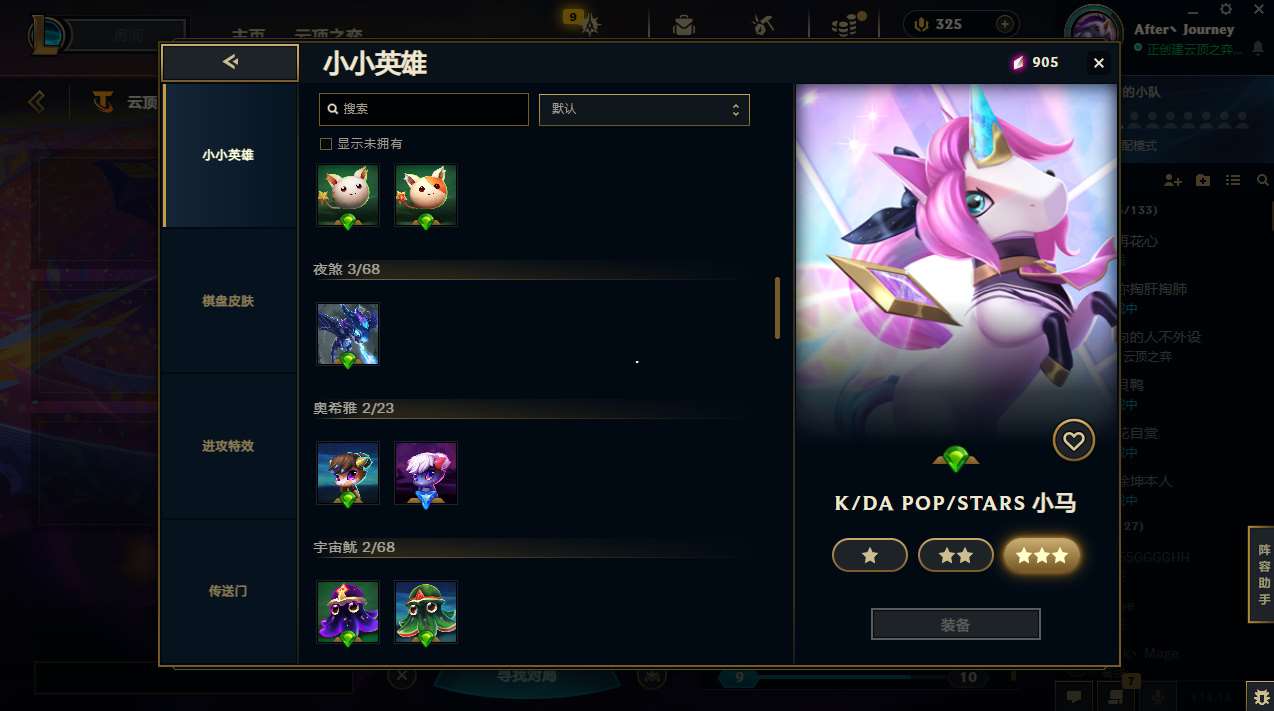Open the 默认 sort dropdown
This screenshot has width=1274, height=711.
click(644, 109)
